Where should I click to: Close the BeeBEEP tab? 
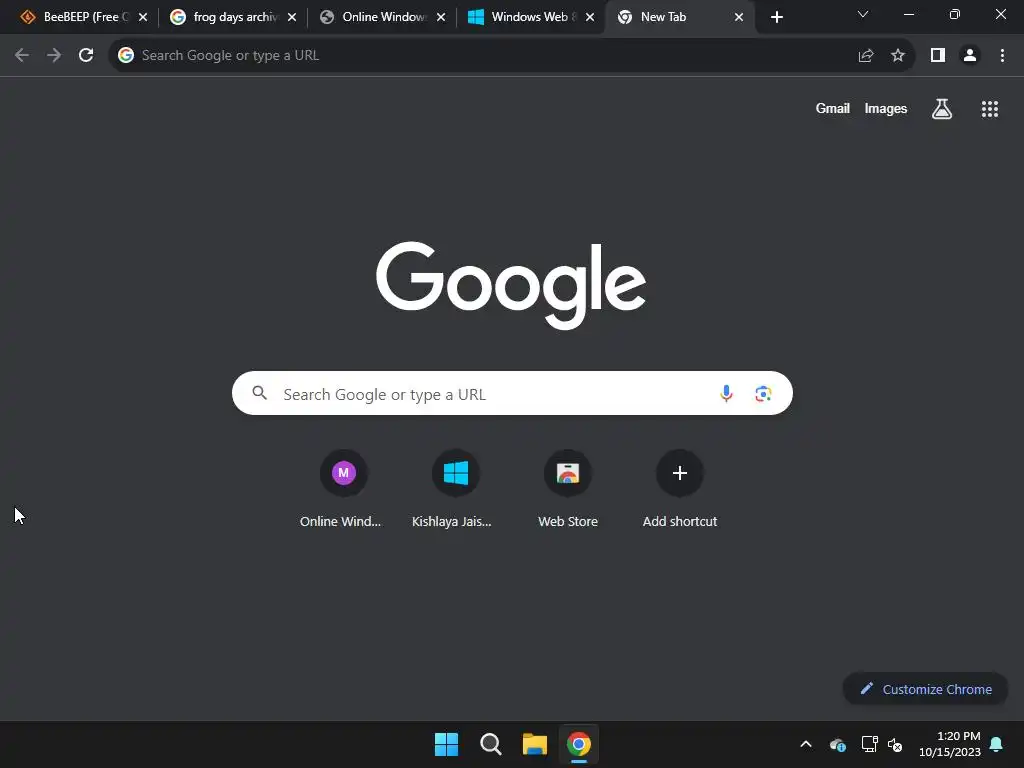click(x=143, y=18)
